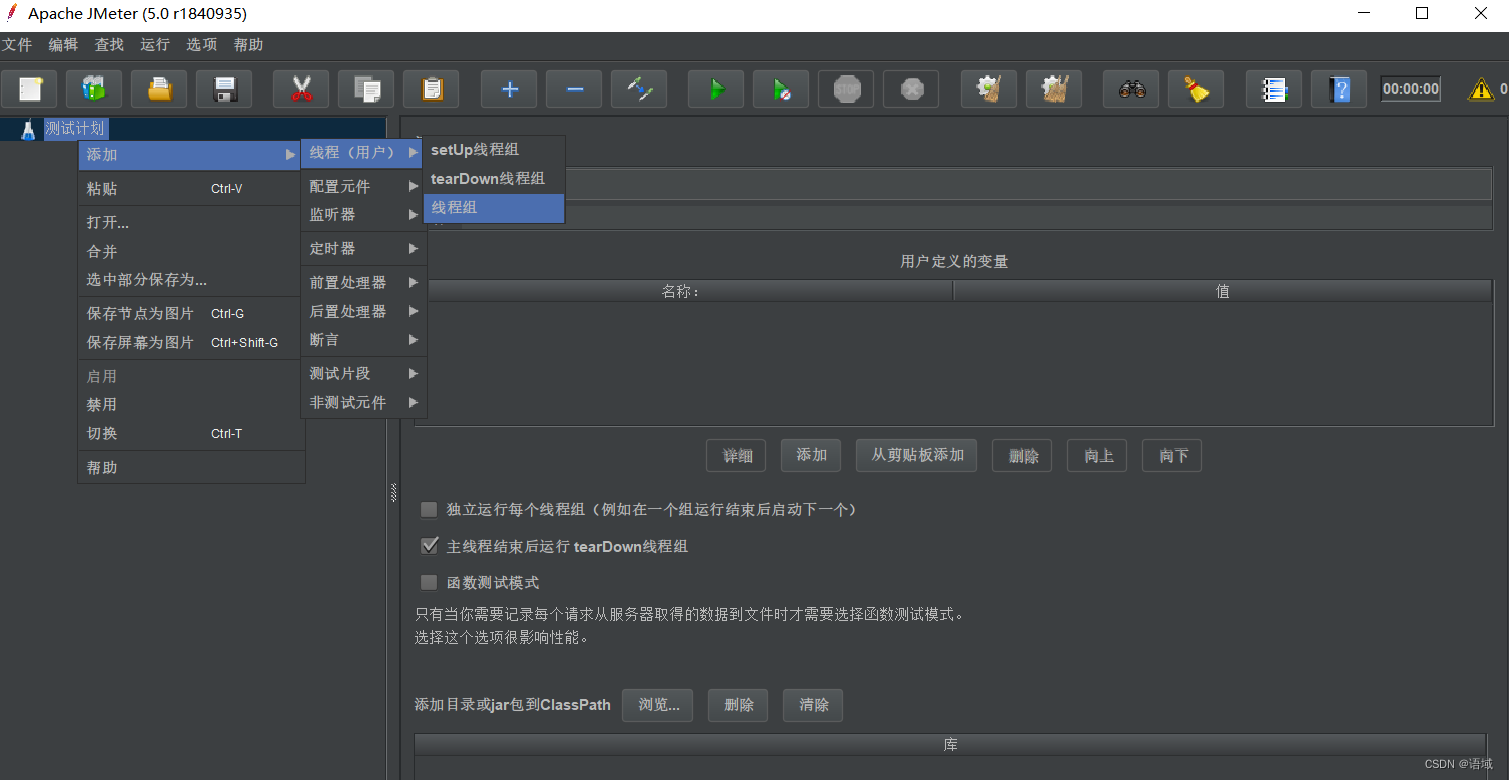This screenshot has height=780, width=1509.
Task: Click the 清除 button near ClassPath
Action: [x=813, y=705]
